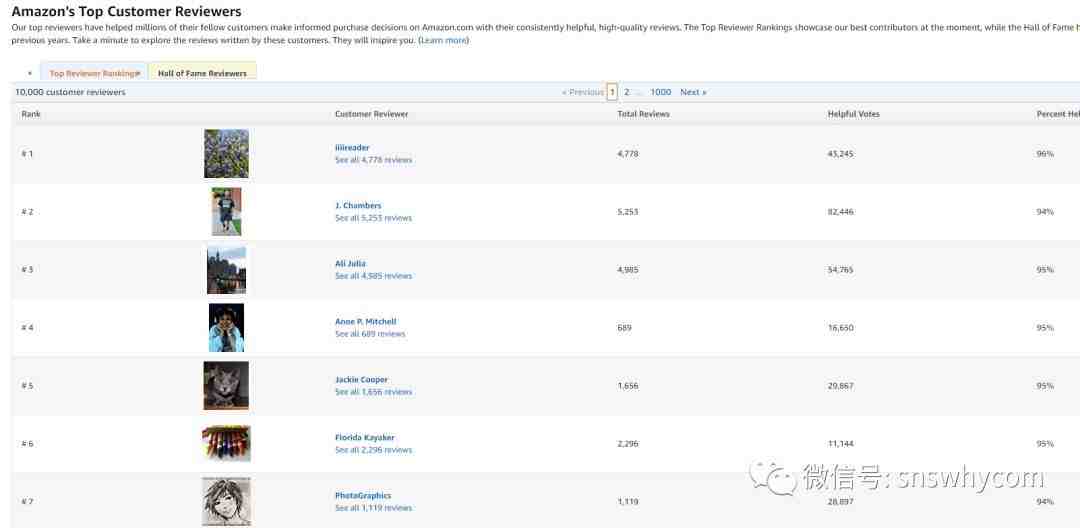The height and width of the screenshot is (528, 1080).
Task: Click helpful votes value 16,650
Action: click(840, 328)
